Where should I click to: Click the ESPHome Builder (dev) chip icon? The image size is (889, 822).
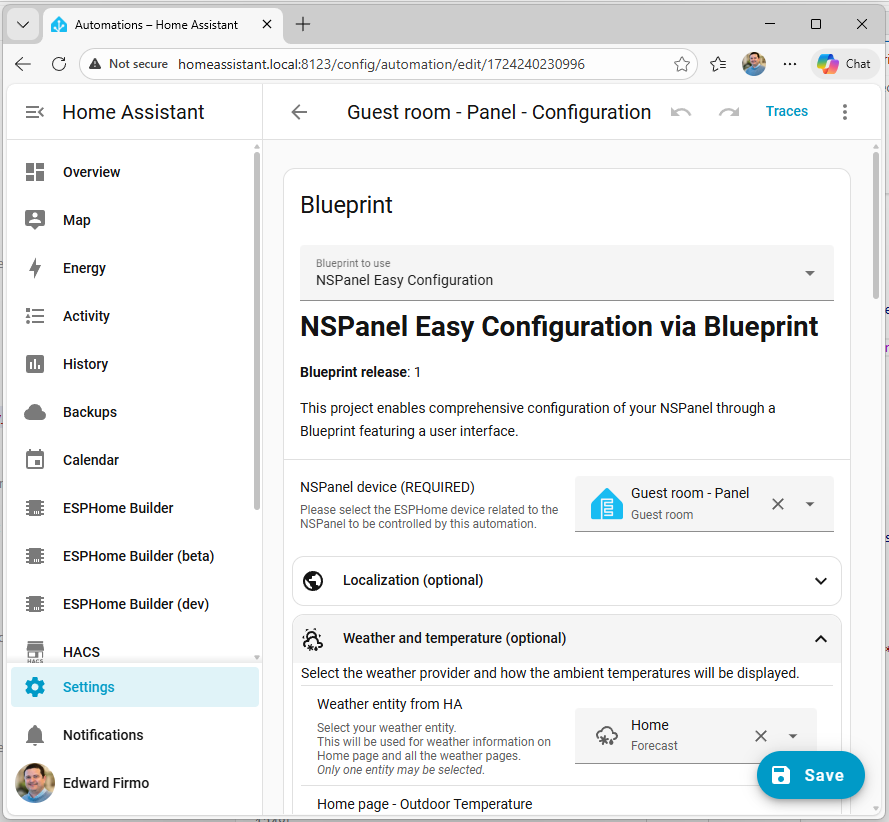coord(35,604)
